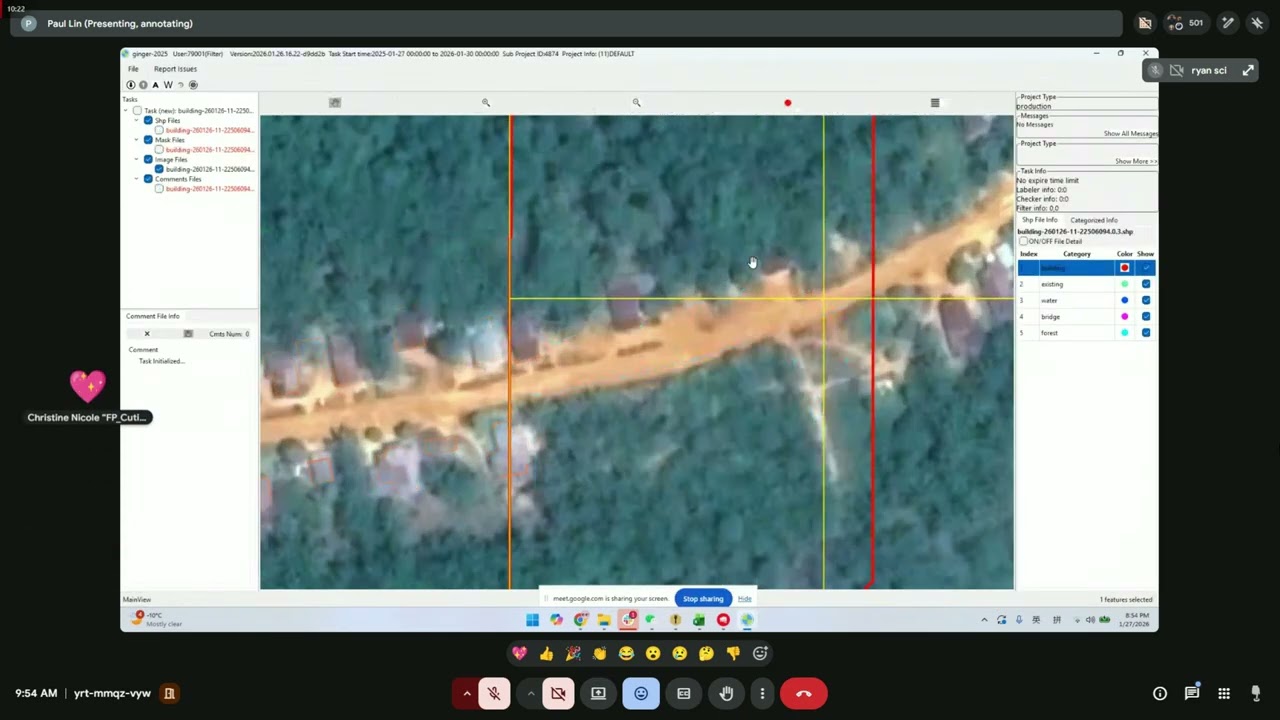Open the audio settings arrow beside the microphone
Screen dimensions: 1280x720
[467, 693]
